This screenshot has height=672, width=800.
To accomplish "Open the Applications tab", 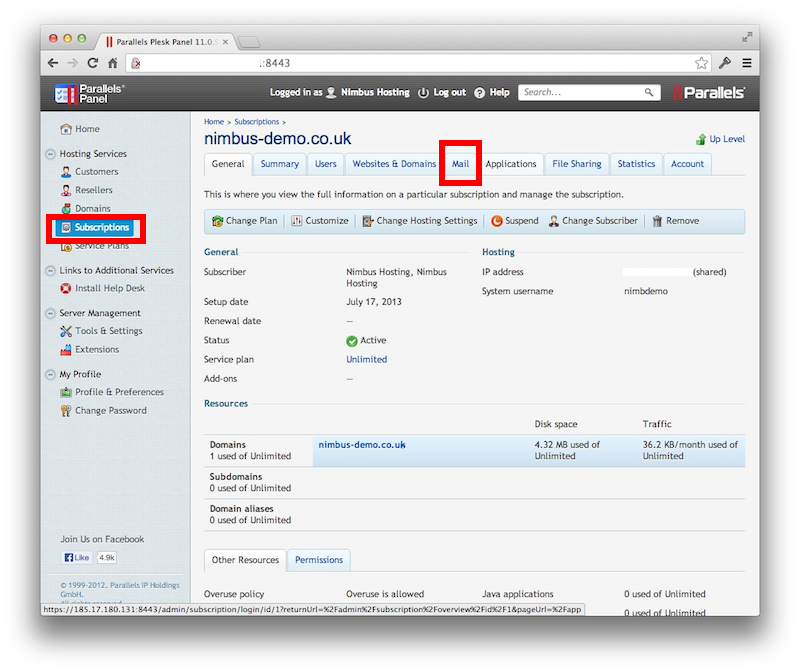I will tap(511, 164).
